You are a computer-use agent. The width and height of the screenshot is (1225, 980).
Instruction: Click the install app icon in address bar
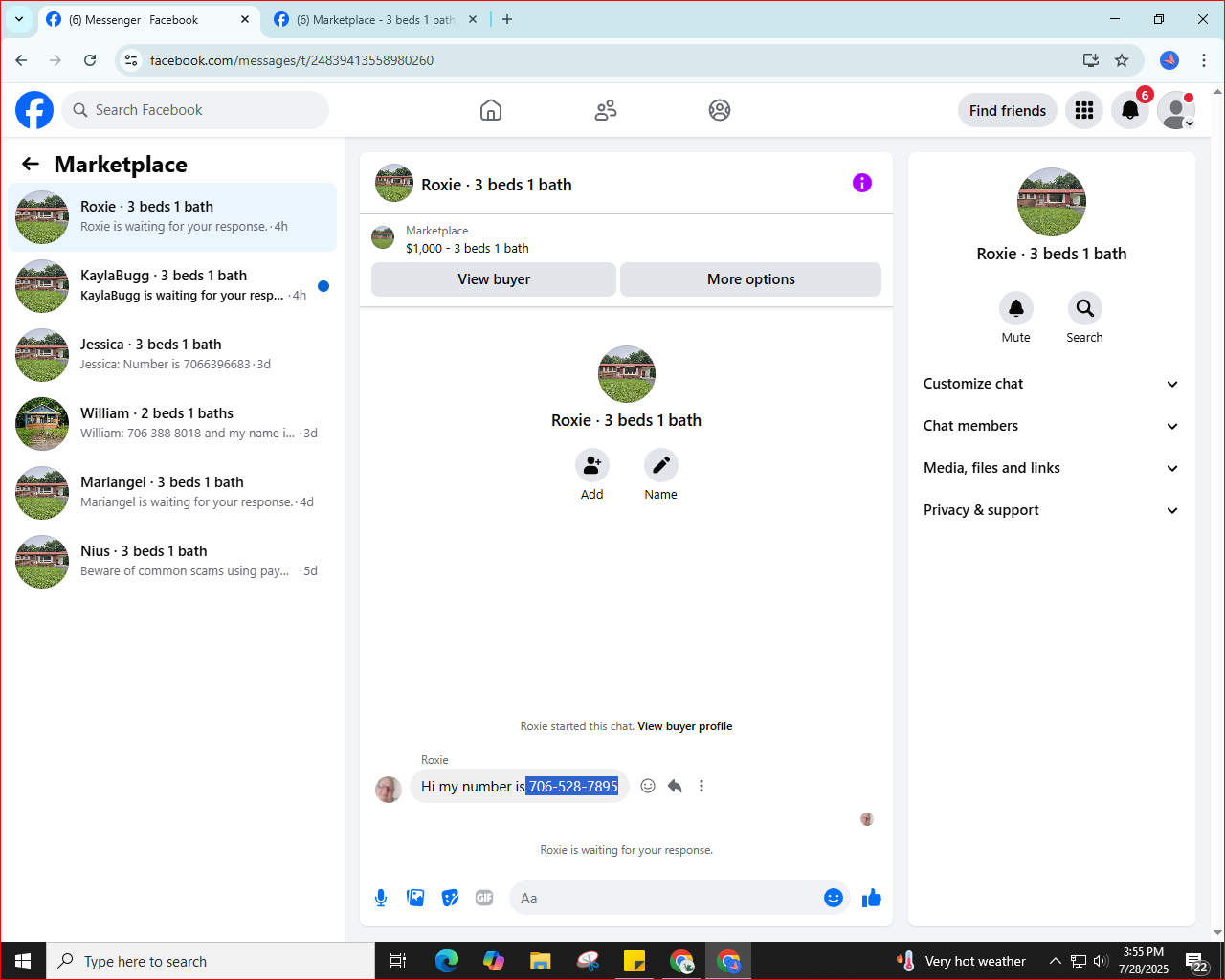click(1090, 60)
